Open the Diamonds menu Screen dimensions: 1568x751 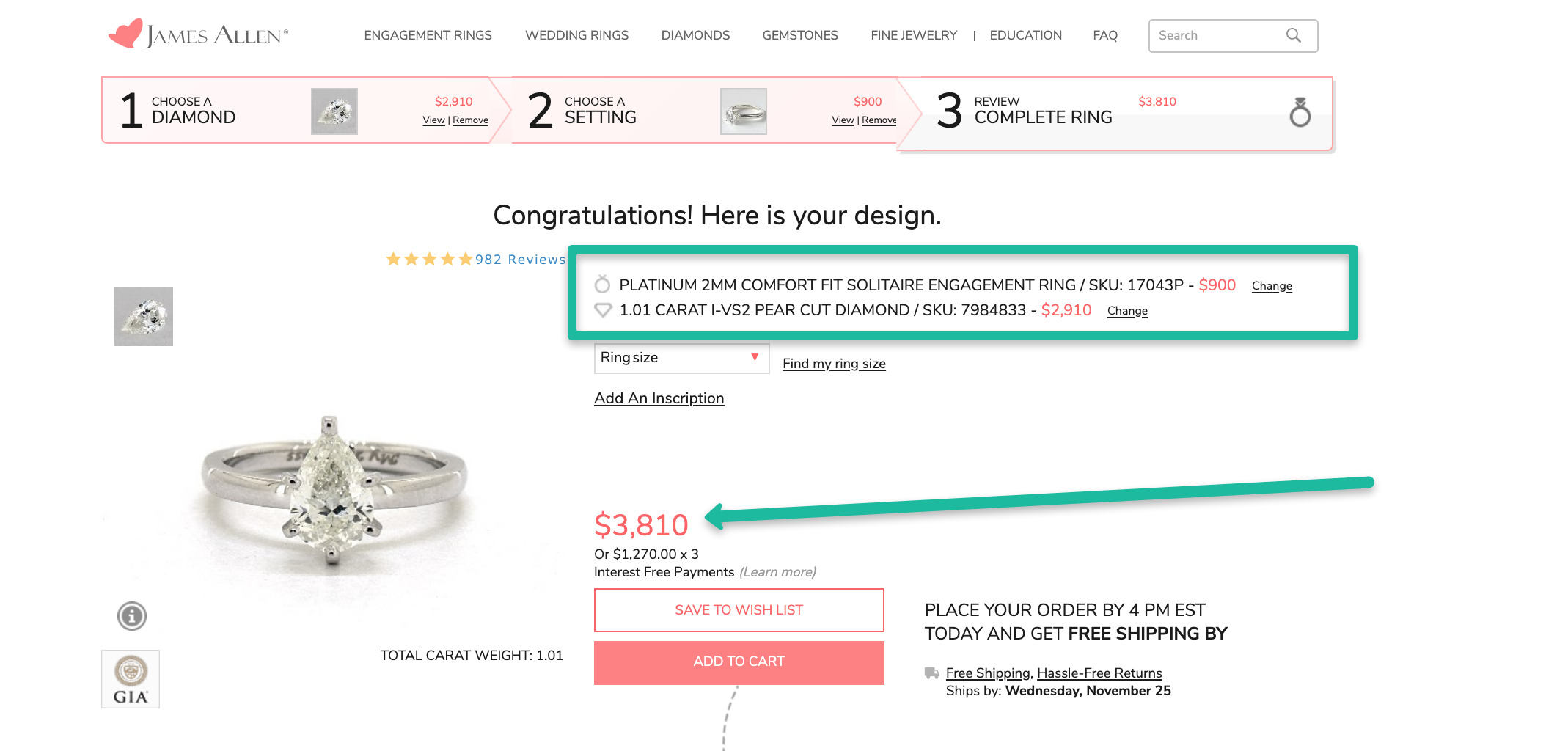coord(695,35)
